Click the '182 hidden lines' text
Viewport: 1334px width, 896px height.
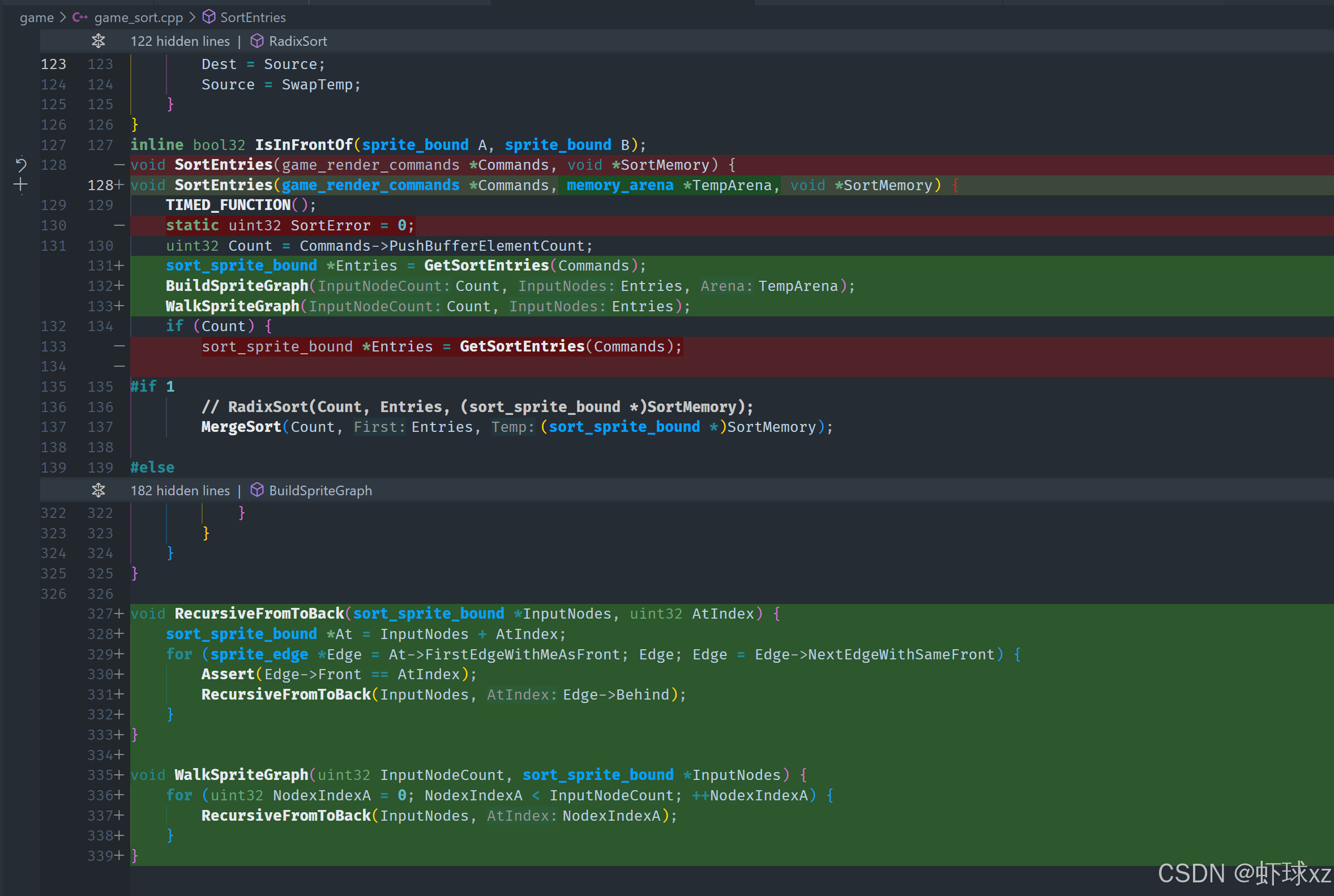180,490
